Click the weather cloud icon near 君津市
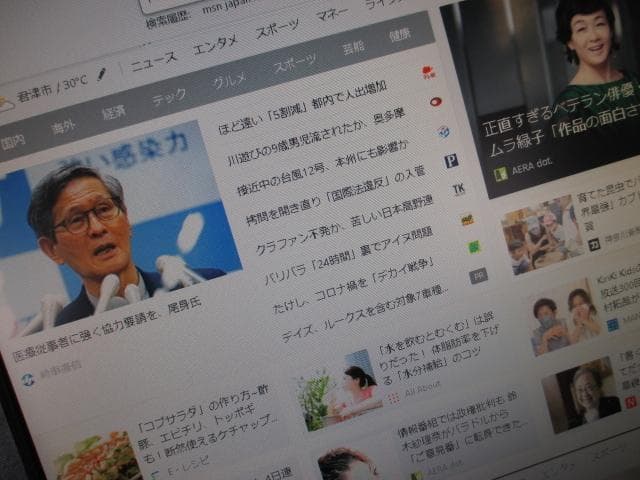 tap(5, 102)
